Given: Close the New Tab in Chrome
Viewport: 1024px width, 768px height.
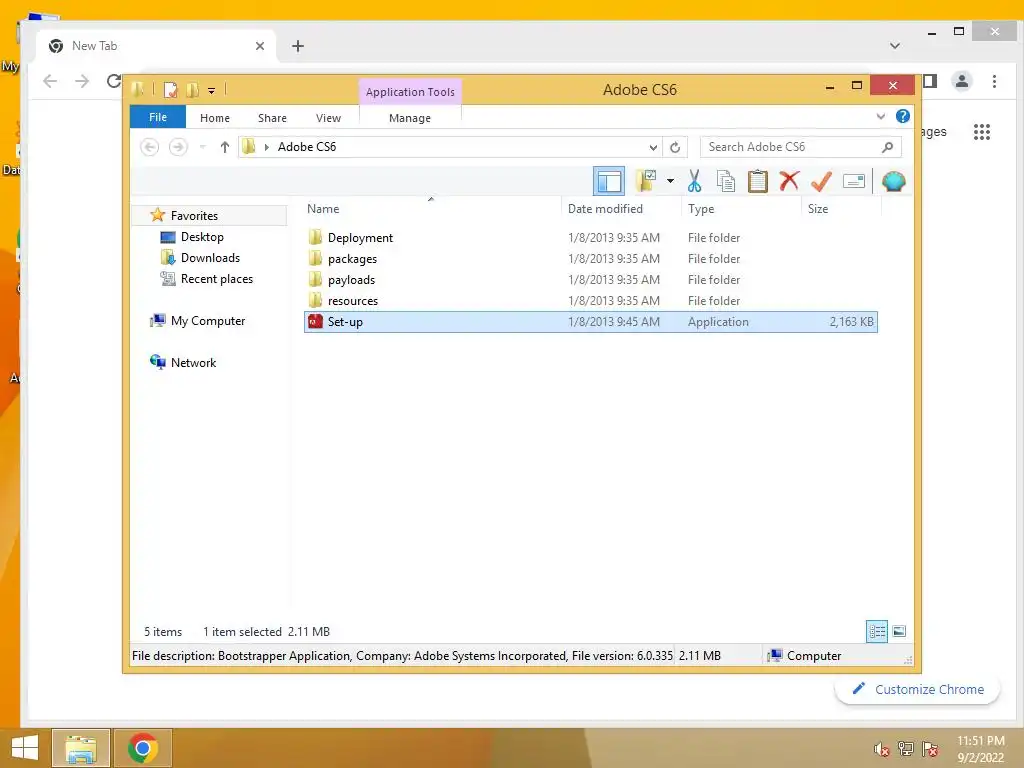Looking at the screenshot, I should point(260,46).
